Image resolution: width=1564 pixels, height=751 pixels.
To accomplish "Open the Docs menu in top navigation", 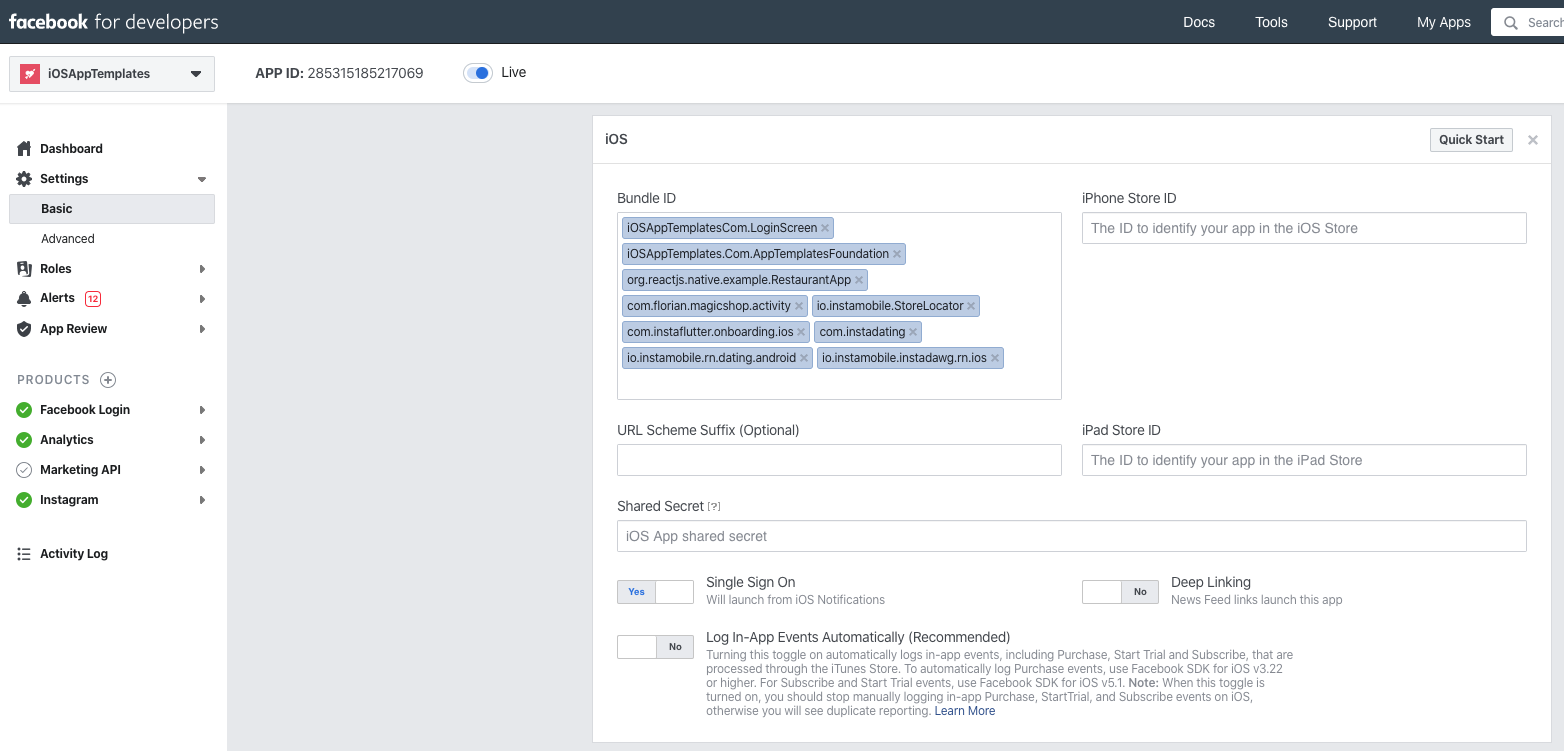I will [1199, 22].
